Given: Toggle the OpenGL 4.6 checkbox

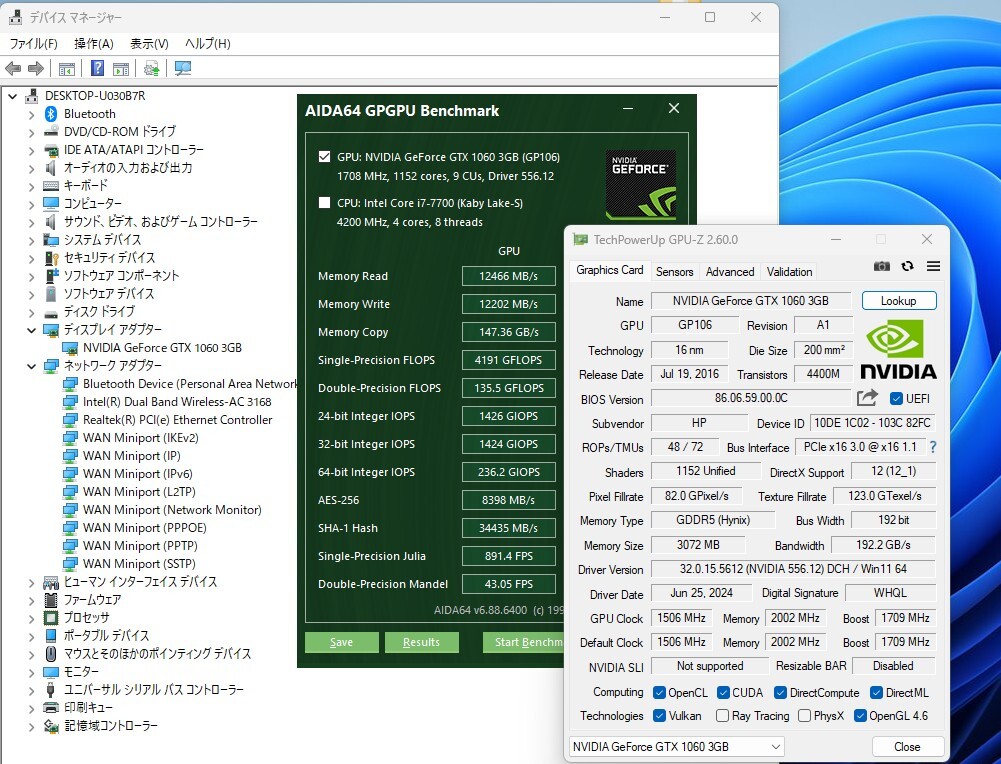Looking at the screenshot, I should [x=860, y=715].
